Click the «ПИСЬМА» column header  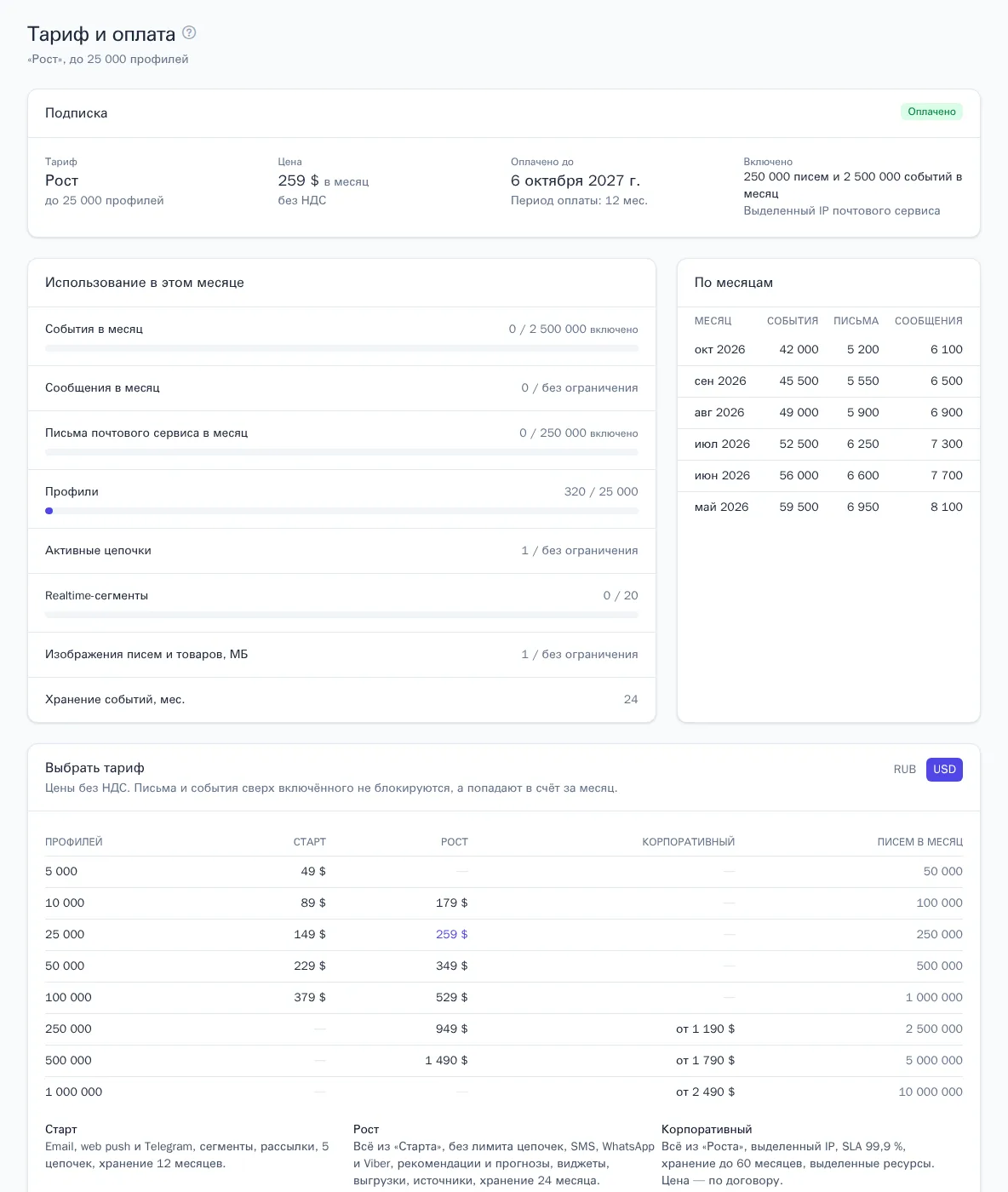click(x=856, y=321)
